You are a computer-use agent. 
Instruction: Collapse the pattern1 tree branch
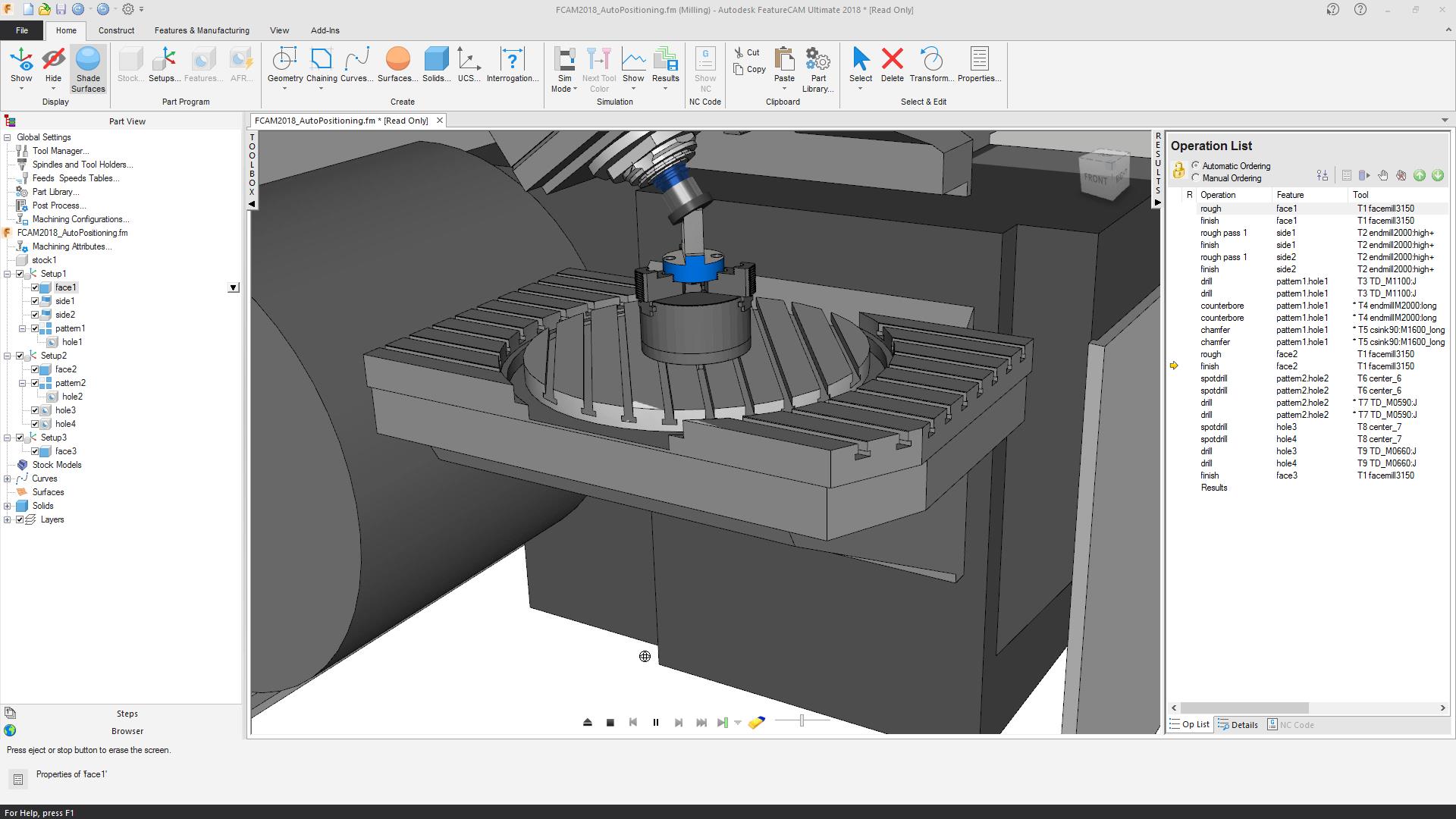click(x=24, y=328)
